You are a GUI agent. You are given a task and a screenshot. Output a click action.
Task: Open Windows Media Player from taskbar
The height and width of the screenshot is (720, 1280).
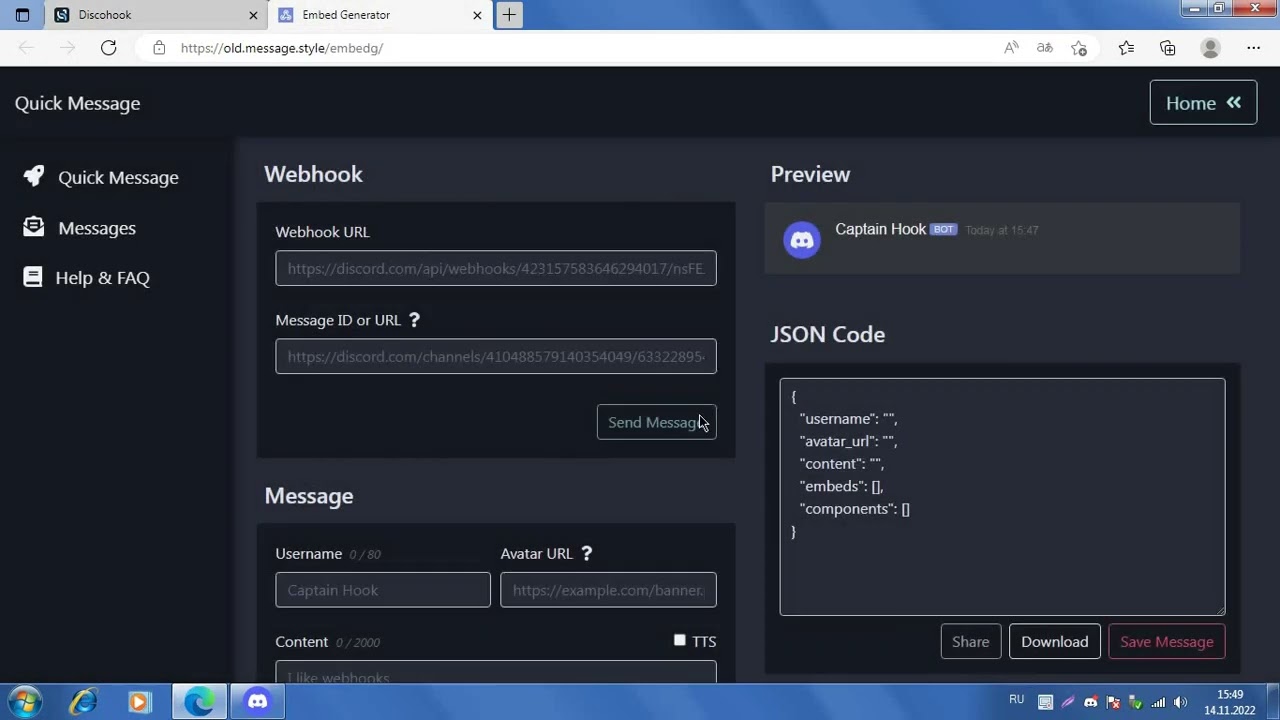139,702
